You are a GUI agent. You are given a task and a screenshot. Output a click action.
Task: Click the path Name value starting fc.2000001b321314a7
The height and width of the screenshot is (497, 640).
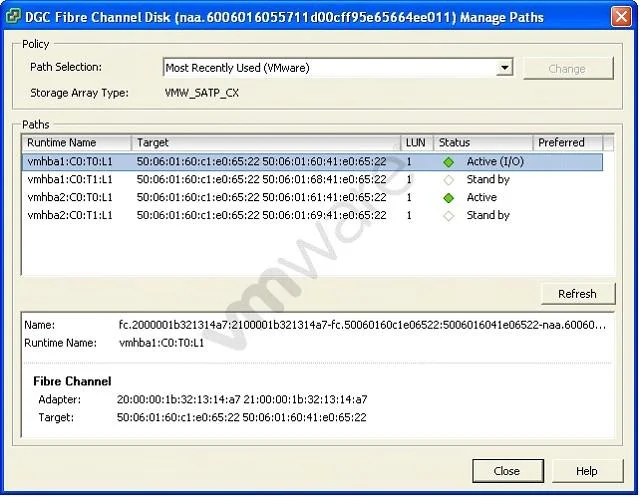click(x=362, y=325)
